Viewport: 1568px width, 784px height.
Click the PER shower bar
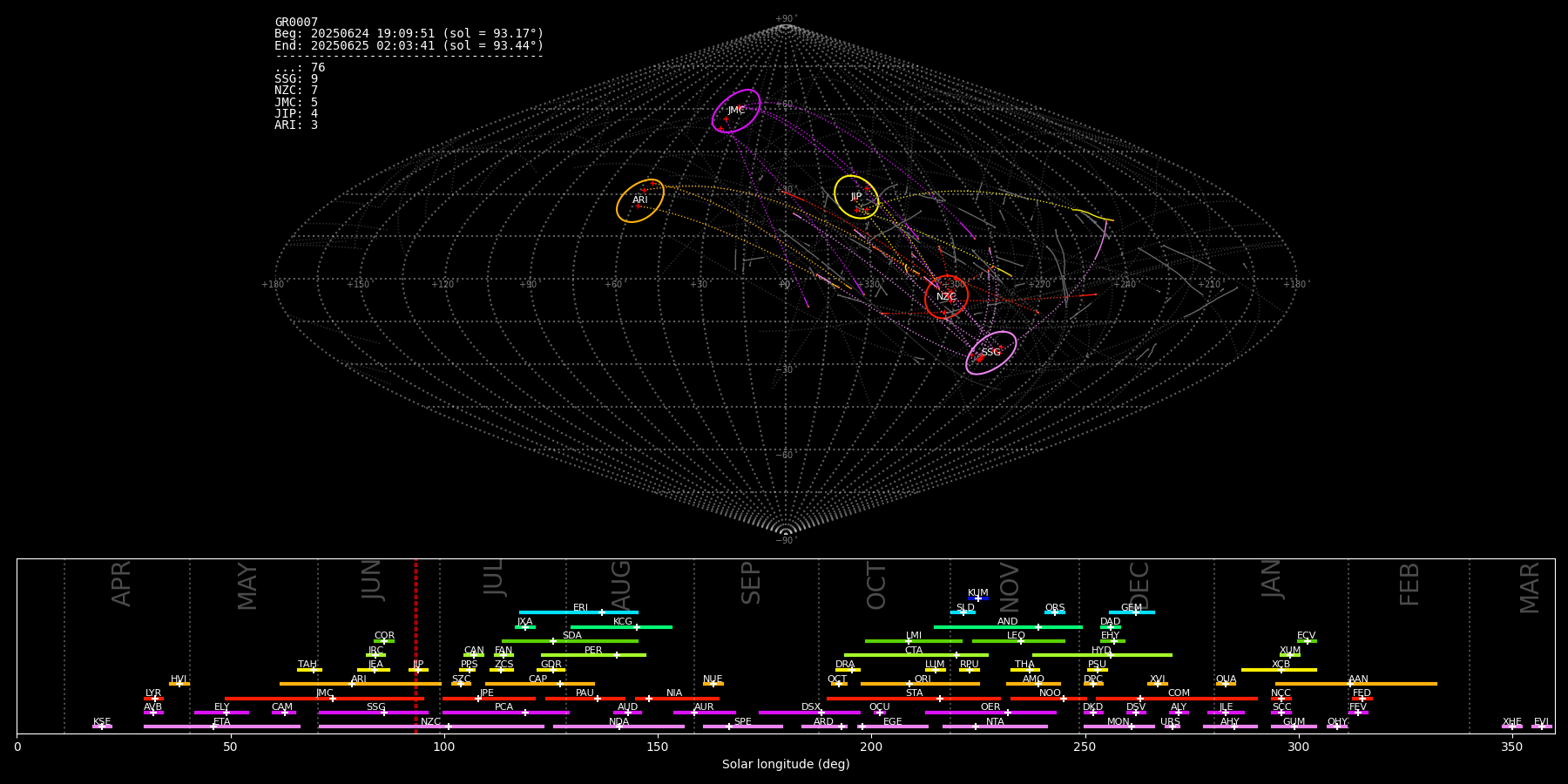[x=593, y=655]
